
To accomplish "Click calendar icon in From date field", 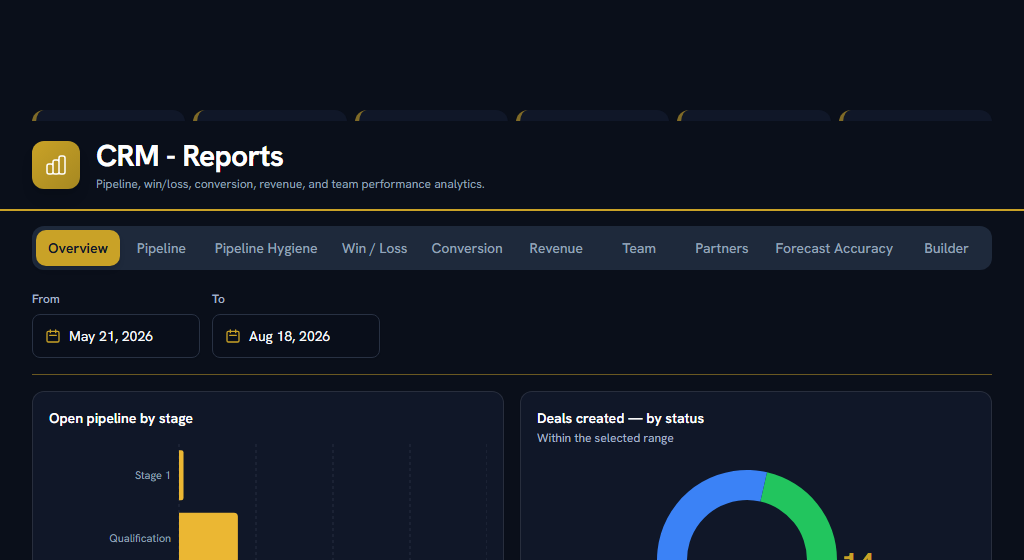I will pos(53,336).
